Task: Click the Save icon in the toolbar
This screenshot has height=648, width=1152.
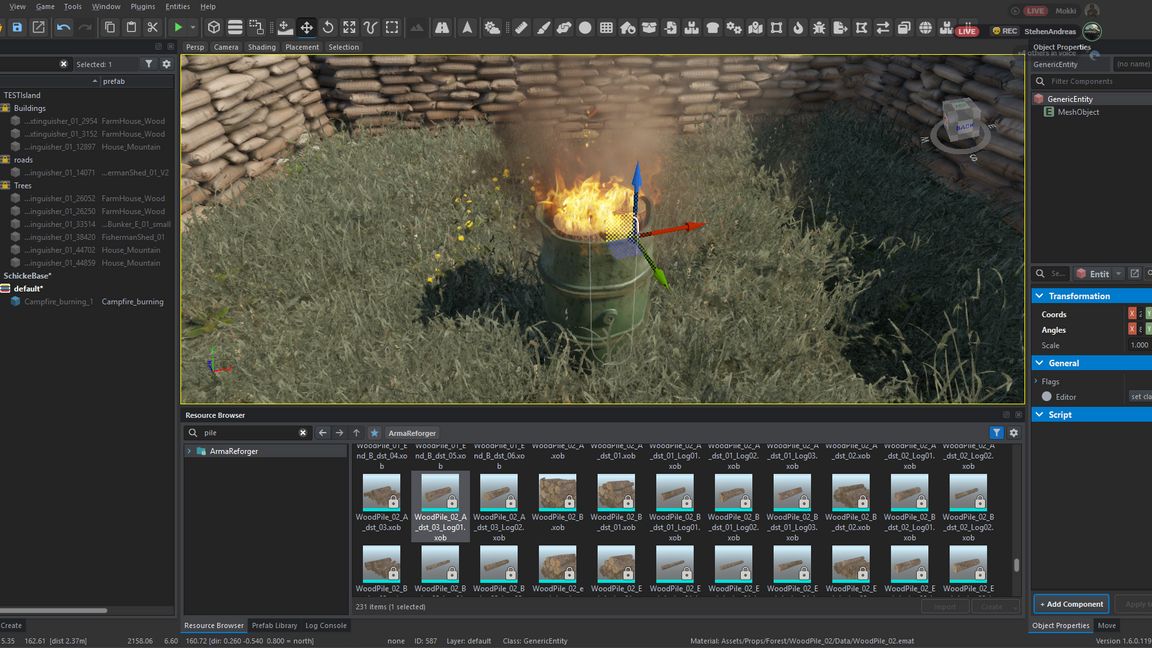Action: pos(17,27)
